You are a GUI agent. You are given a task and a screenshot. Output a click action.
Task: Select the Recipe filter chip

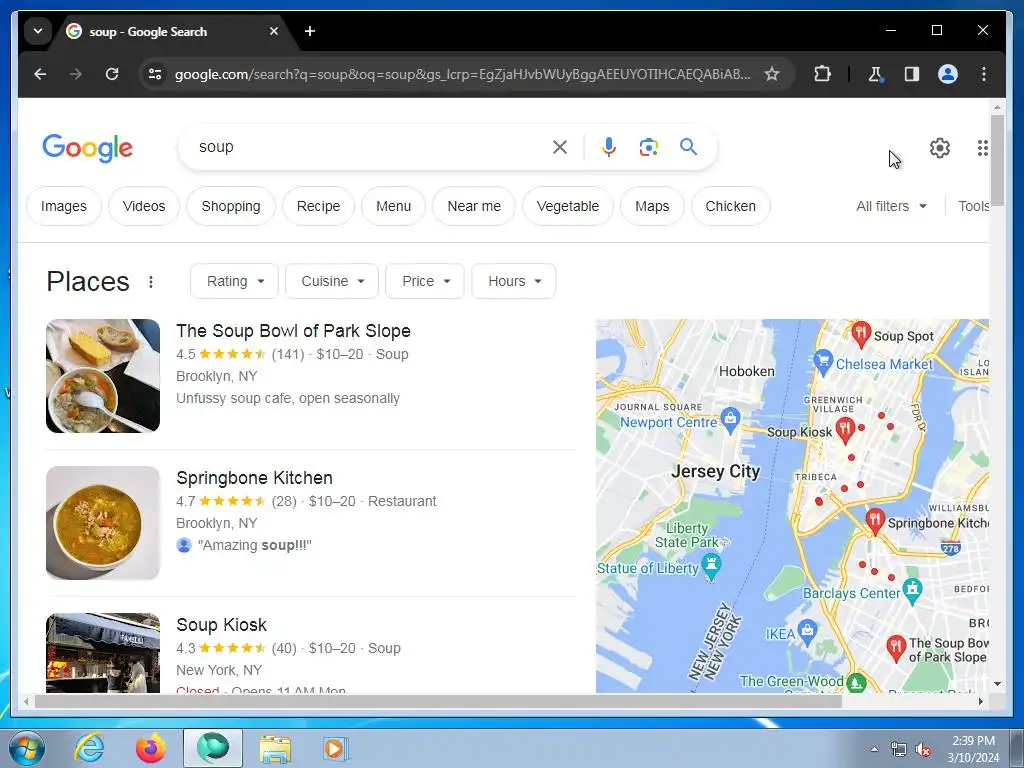coord(318,206)
